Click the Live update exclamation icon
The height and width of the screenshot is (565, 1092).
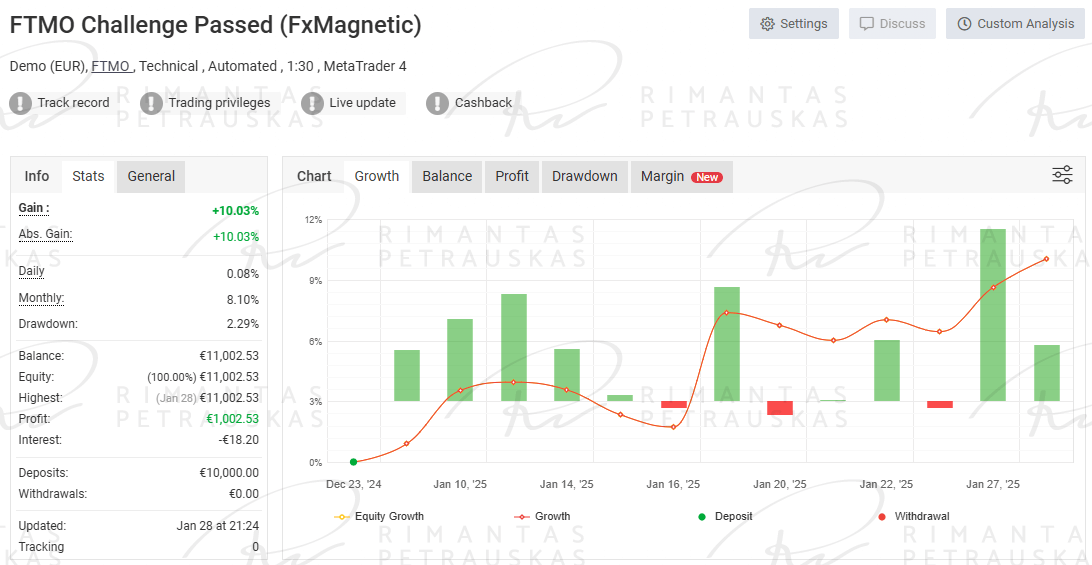point(313,103)
